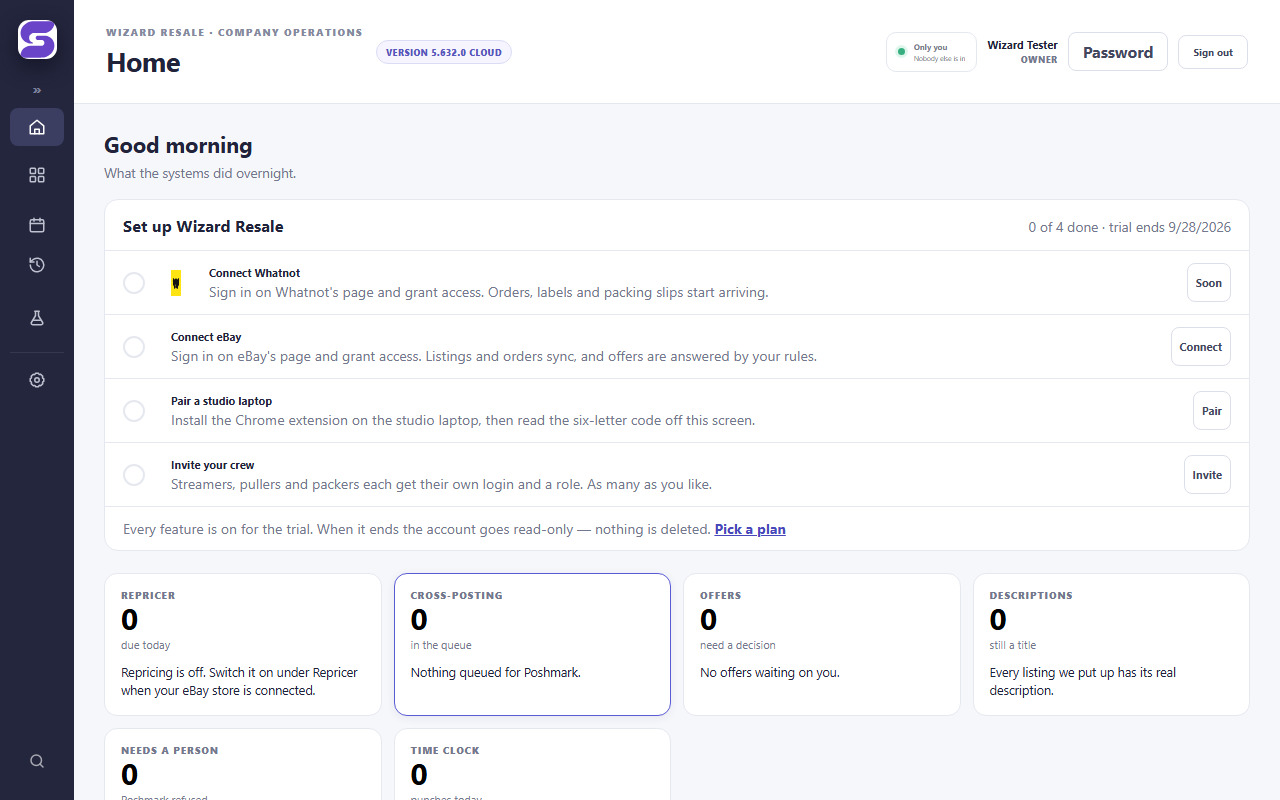Image resolution: width=1280 pixels, height=800 pixels.
Task: Click the Pair a studio laptop title
Action: (221, 401)
